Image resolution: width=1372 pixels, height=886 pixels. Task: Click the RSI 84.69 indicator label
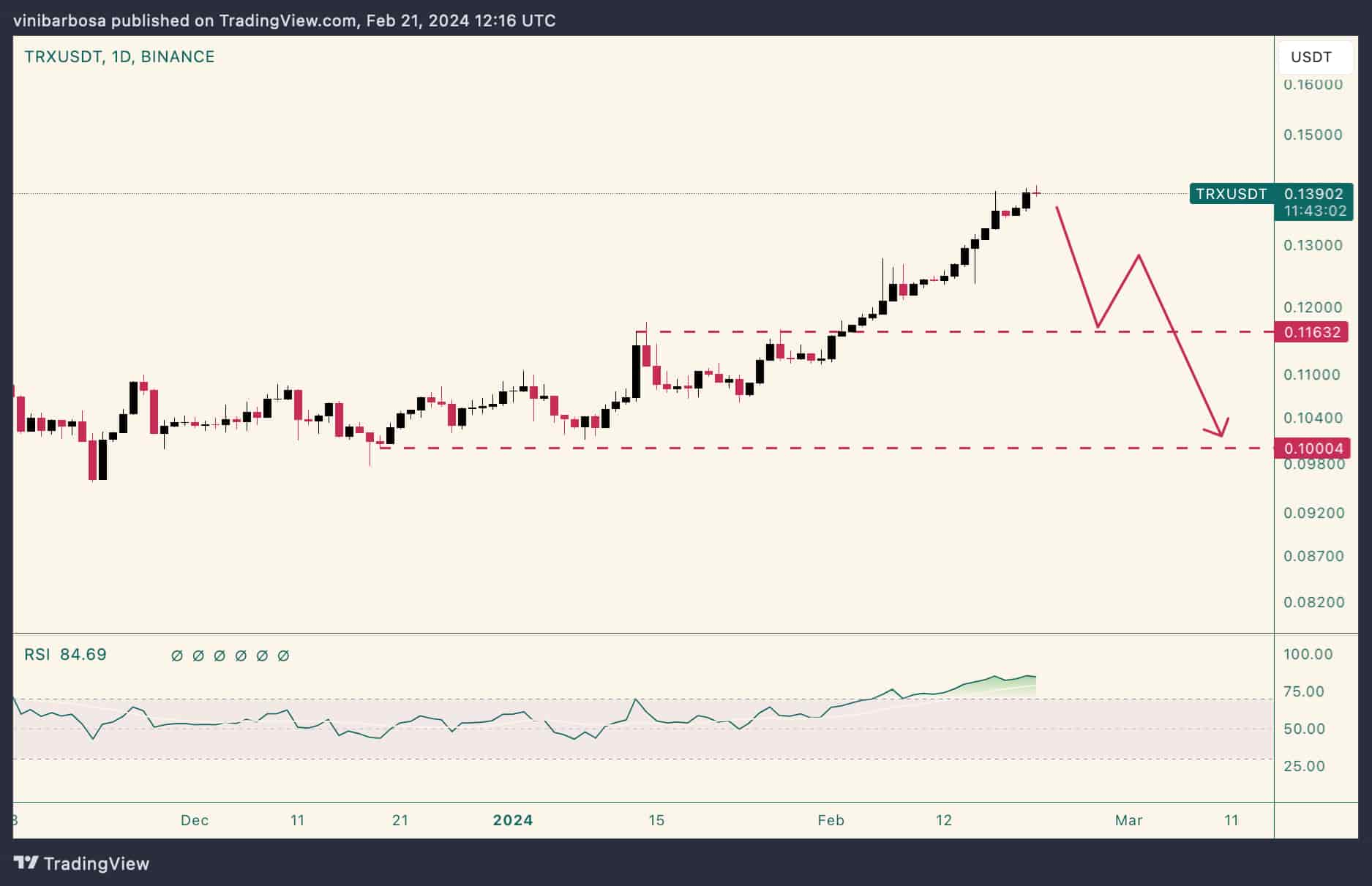(65, 654)
